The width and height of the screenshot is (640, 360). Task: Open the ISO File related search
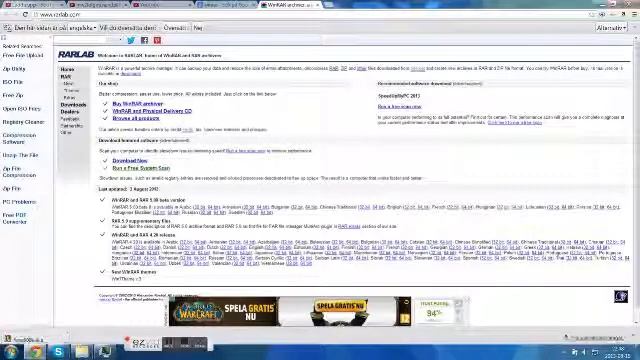click(13, 82)
